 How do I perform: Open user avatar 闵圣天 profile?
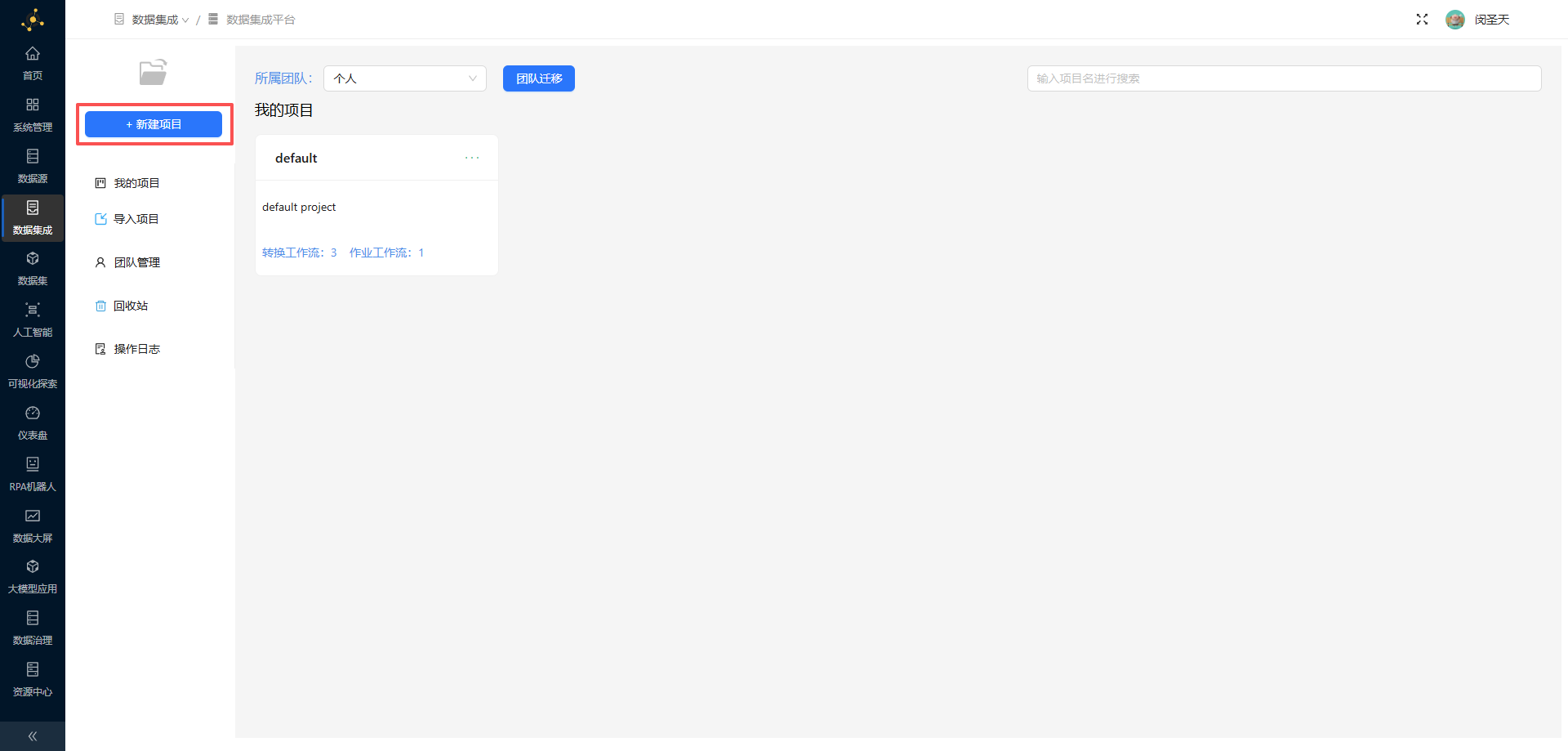(1455, 20)
